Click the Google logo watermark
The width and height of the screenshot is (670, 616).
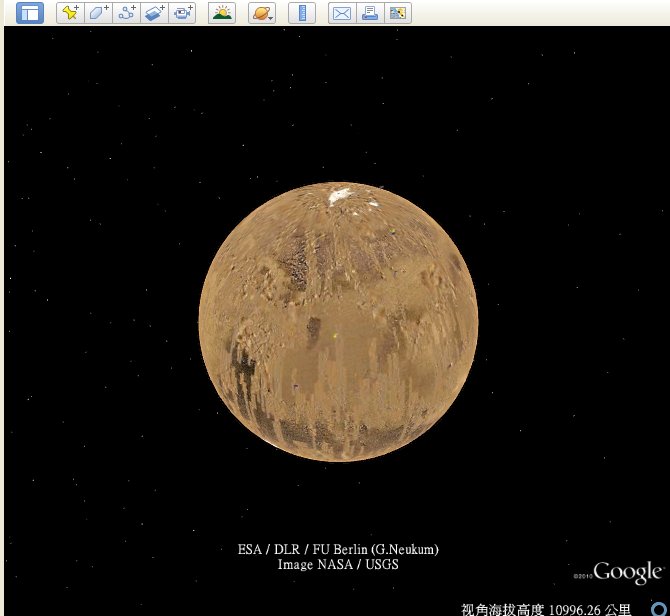coord(627,573)
